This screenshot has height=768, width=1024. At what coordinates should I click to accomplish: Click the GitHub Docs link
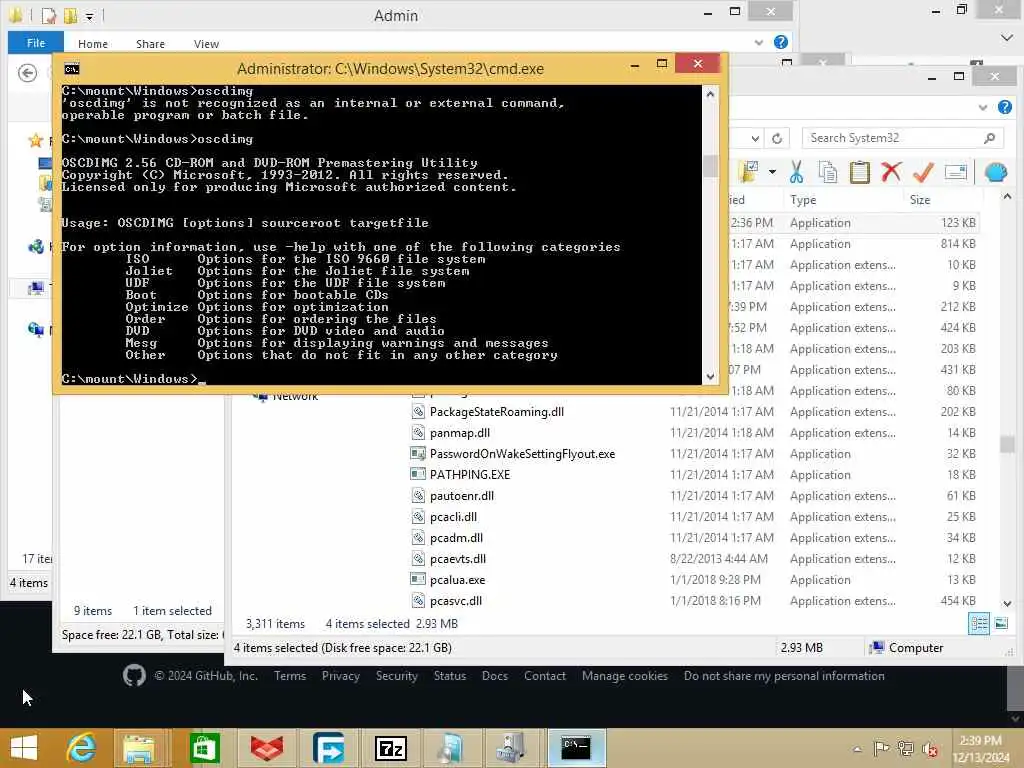(495, 676)
